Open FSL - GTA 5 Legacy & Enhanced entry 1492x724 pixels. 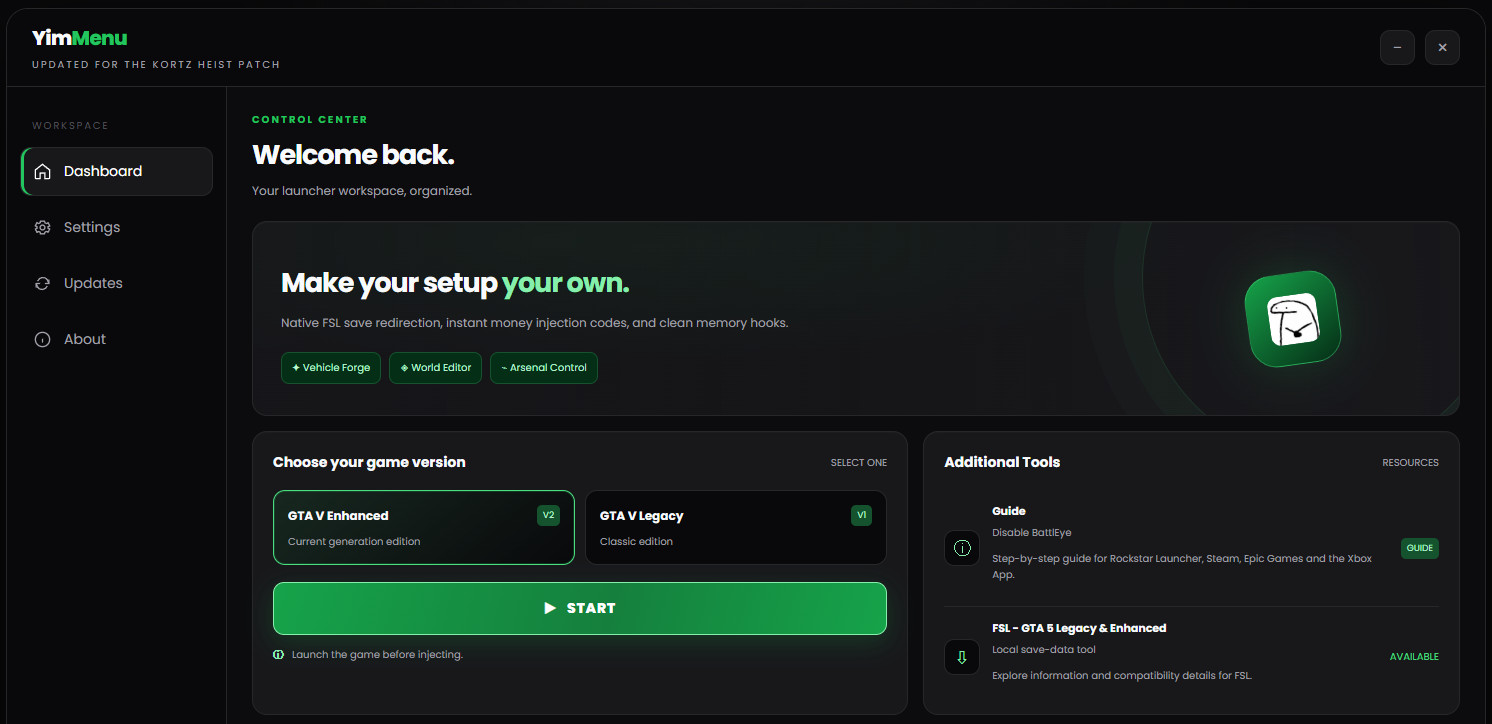pyautogui.click(x=1191, y=657)
